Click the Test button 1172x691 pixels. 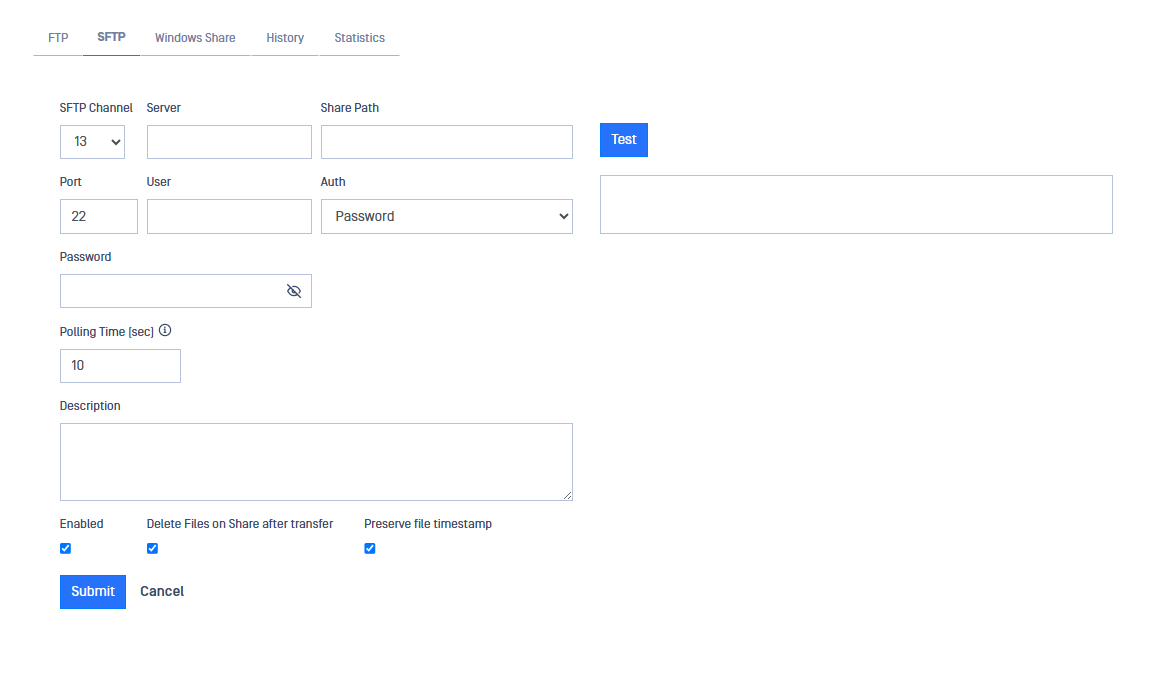click(624, 140)
